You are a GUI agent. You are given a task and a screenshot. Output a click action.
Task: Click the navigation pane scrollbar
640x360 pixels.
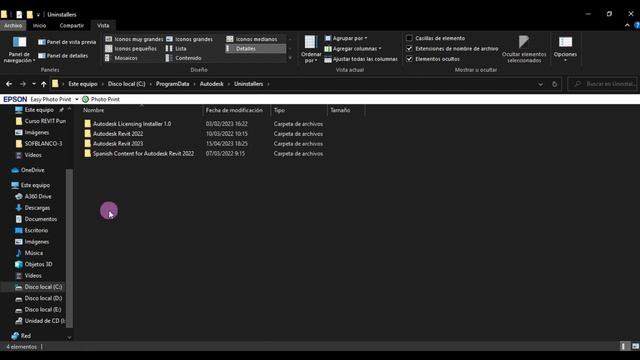click(x=69, y=247)
